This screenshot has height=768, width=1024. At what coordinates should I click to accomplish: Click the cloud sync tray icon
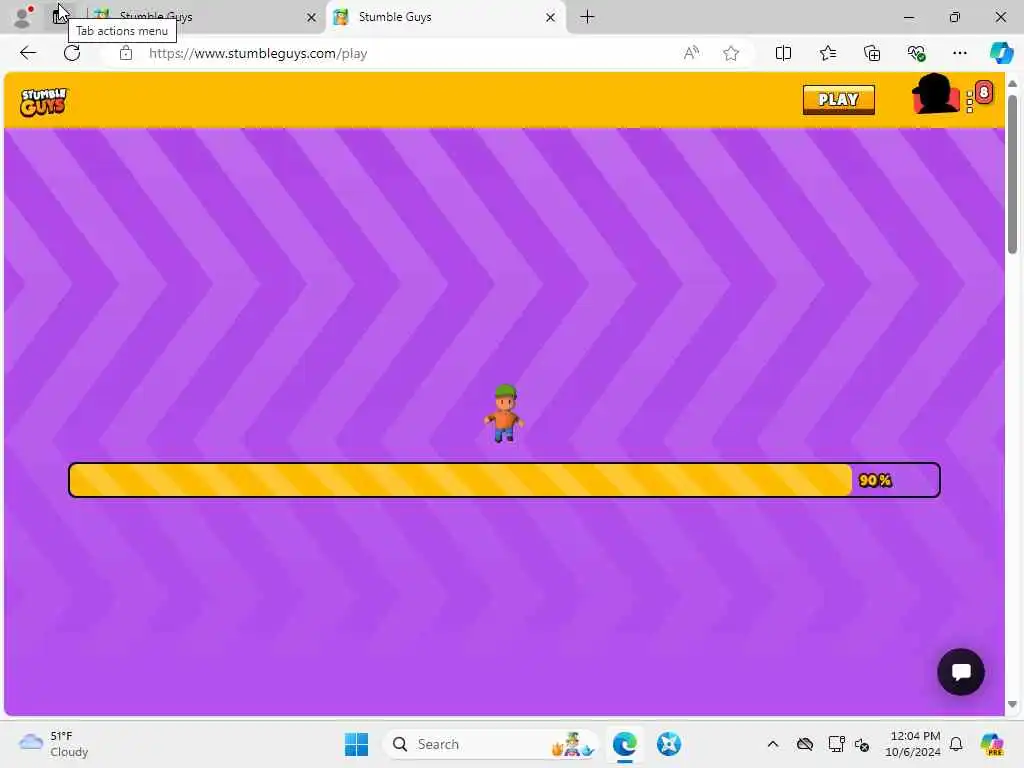point(805,744)
